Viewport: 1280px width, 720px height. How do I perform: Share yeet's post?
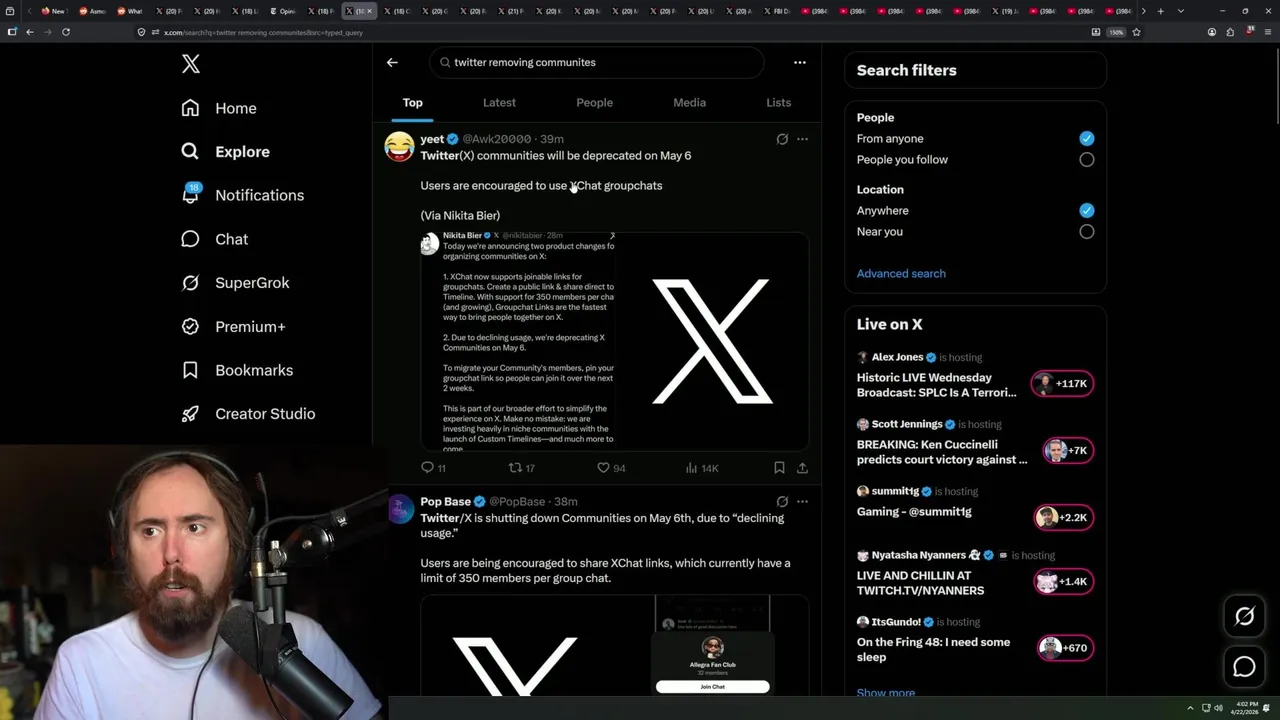tap(802, 468)
